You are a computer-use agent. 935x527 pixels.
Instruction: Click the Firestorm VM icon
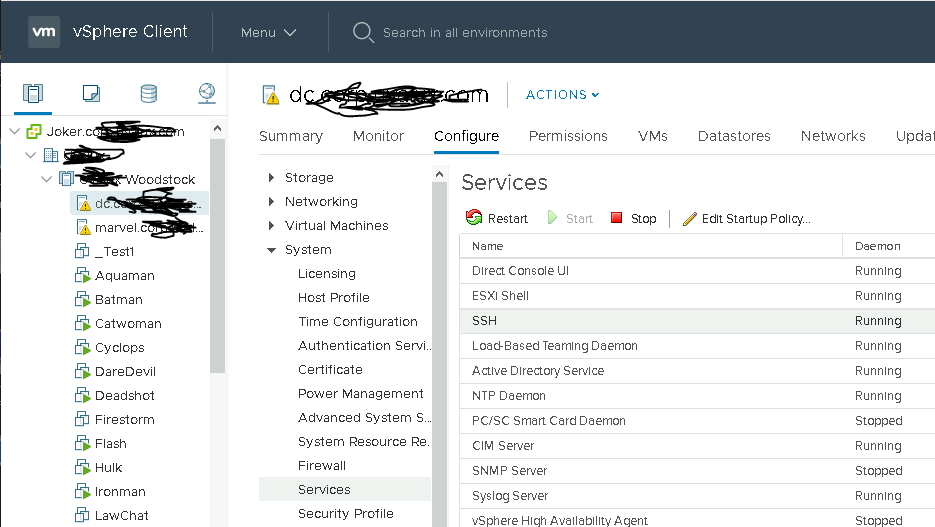point(82,419)
